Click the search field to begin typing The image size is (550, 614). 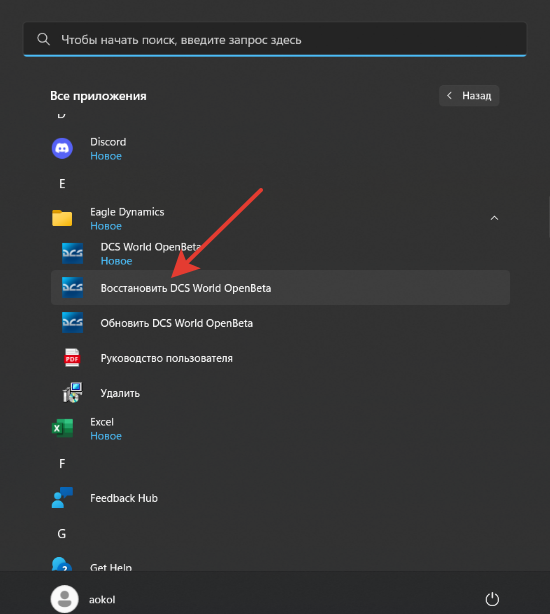pos(275,39)
